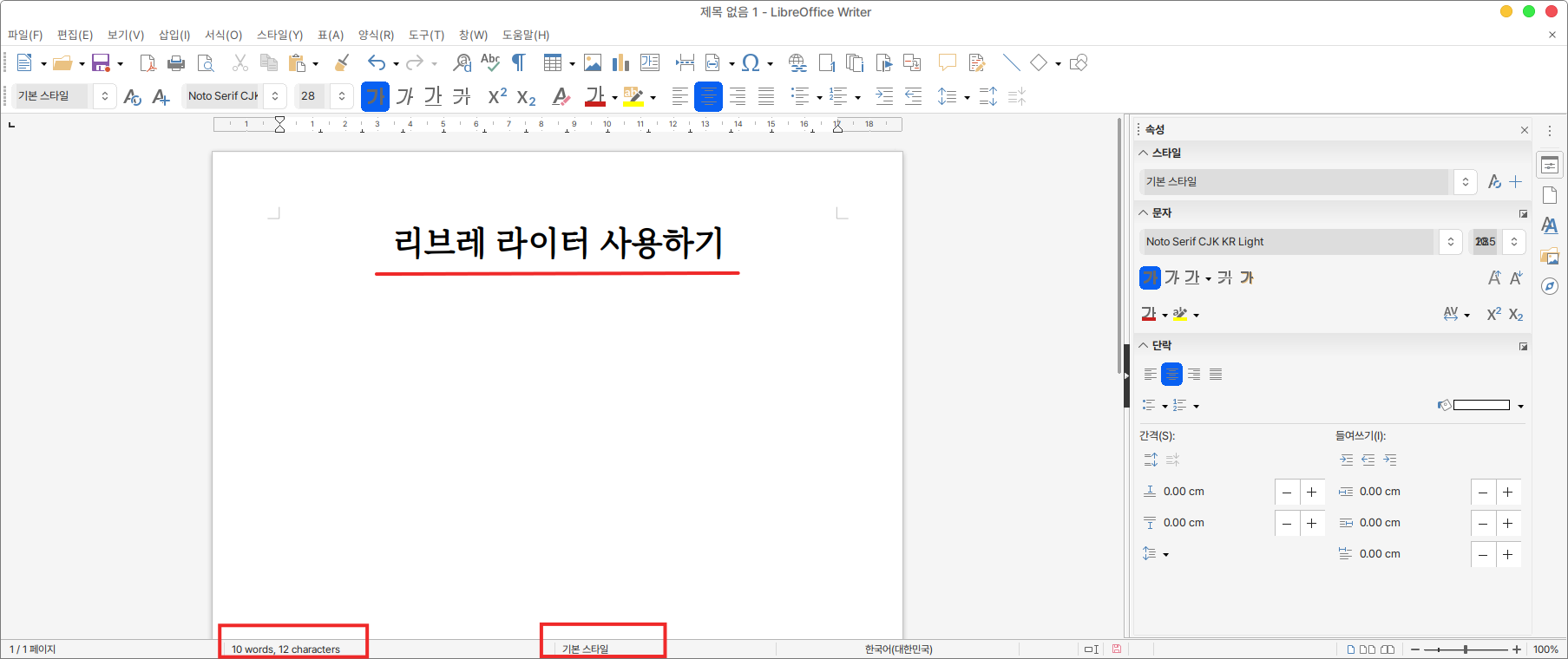Click the Save document icon
The width and height of the screenshot is (1568, 659).
pyautogui.click(x=101, y=62)
